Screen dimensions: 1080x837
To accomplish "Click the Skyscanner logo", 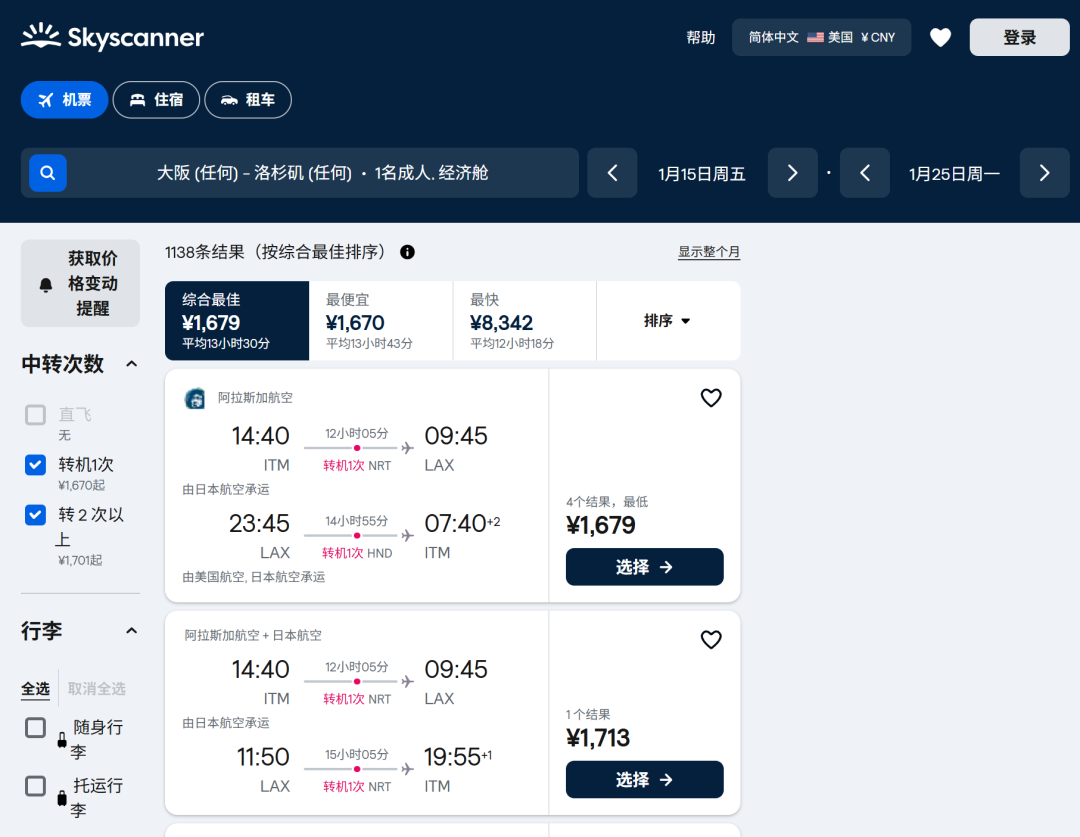I will (x=112, y=37).
